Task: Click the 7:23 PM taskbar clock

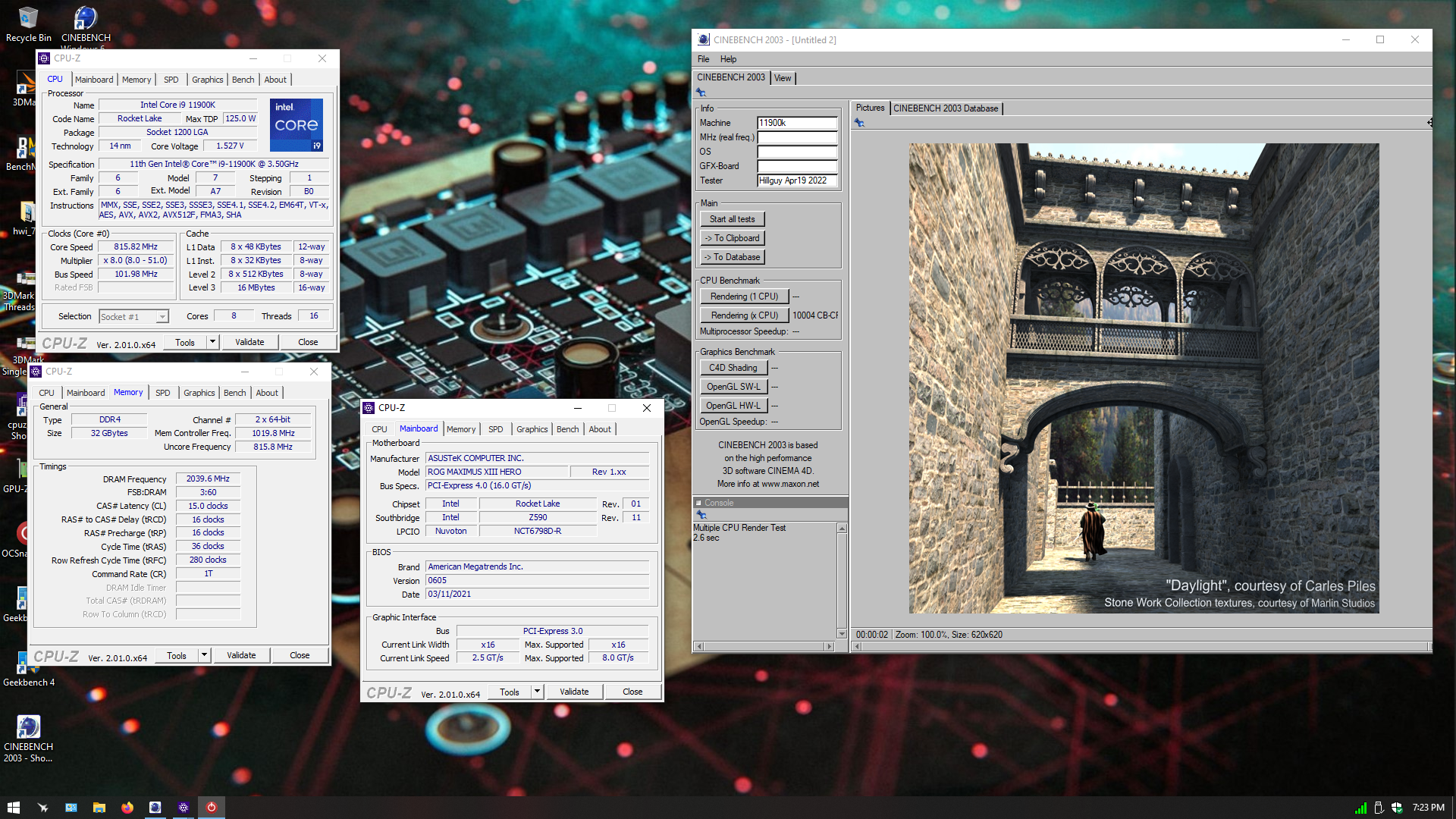Action: tap(1429, 808)
